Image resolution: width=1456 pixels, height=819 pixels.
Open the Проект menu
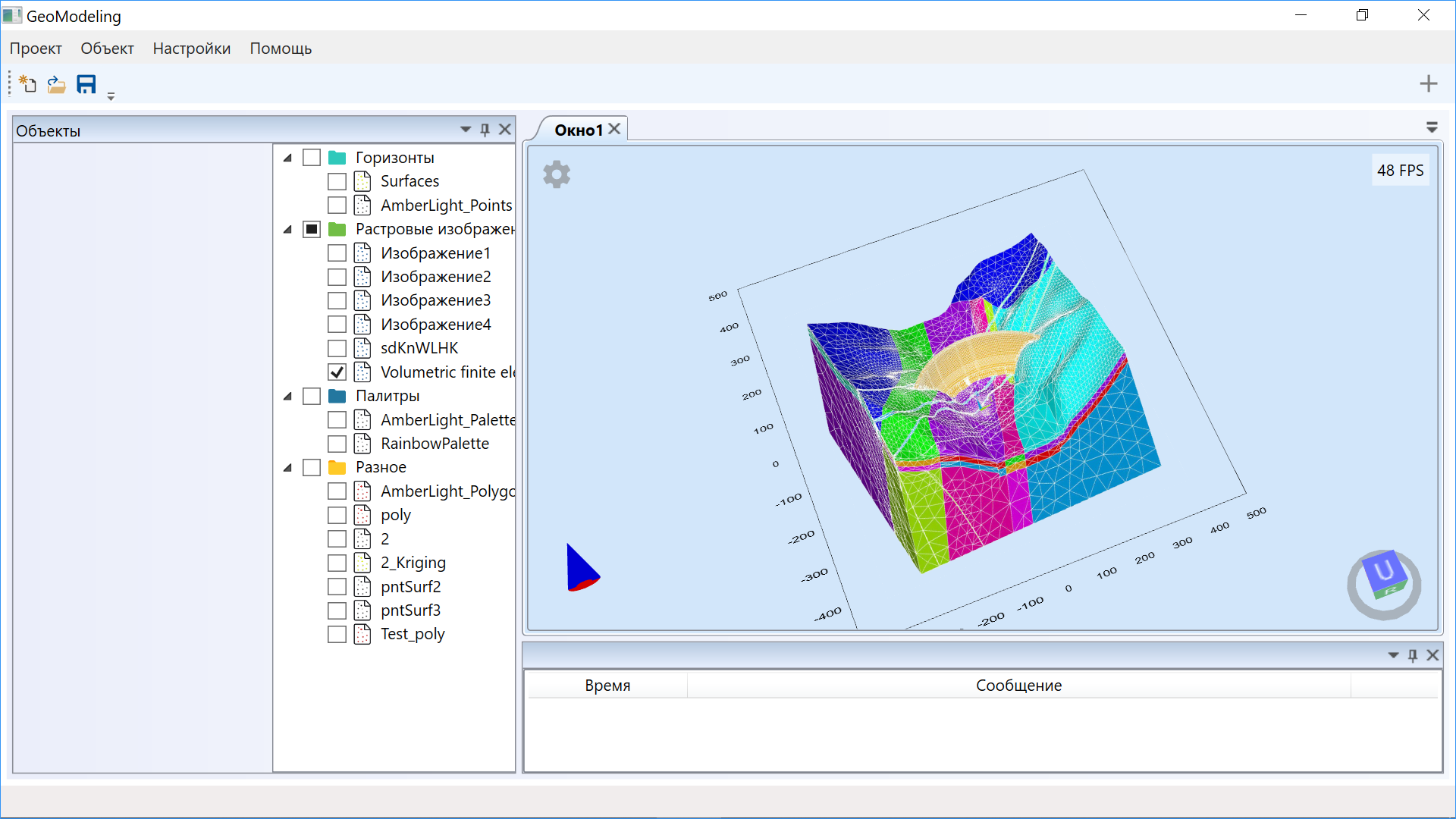(36, 49)
